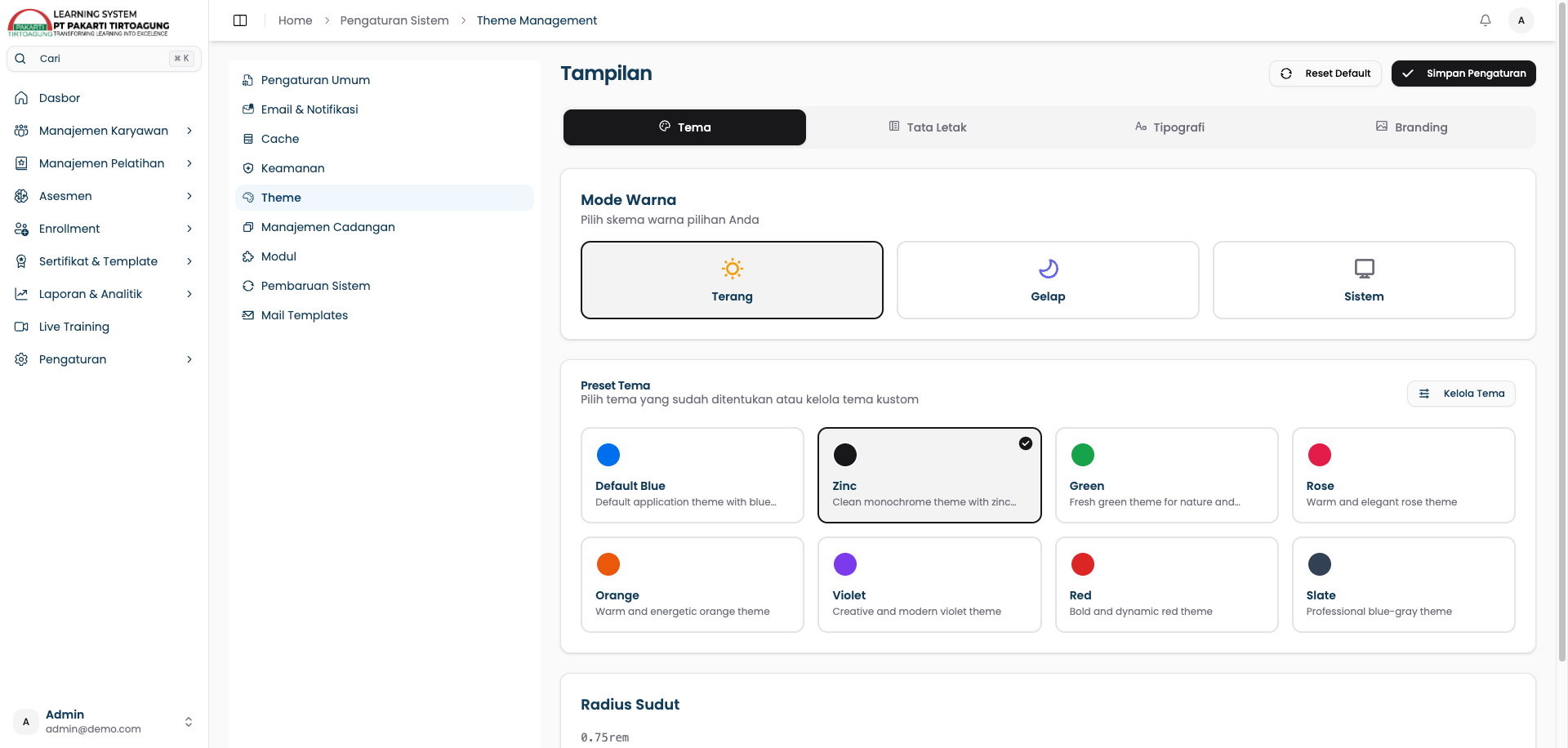1568x748 pixels.
Task: Expand Manajemen Pelatihan submenu chevron
Action: click(x=189, y=163)
